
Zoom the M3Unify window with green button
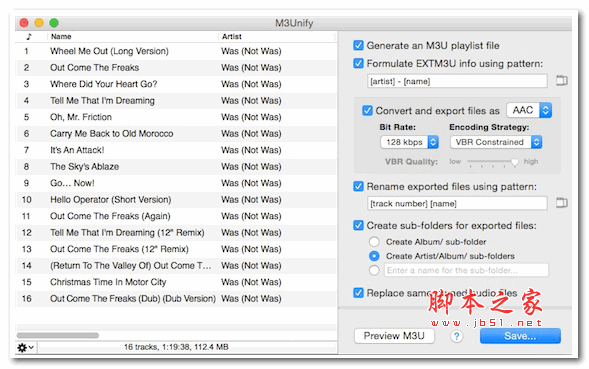54,23
